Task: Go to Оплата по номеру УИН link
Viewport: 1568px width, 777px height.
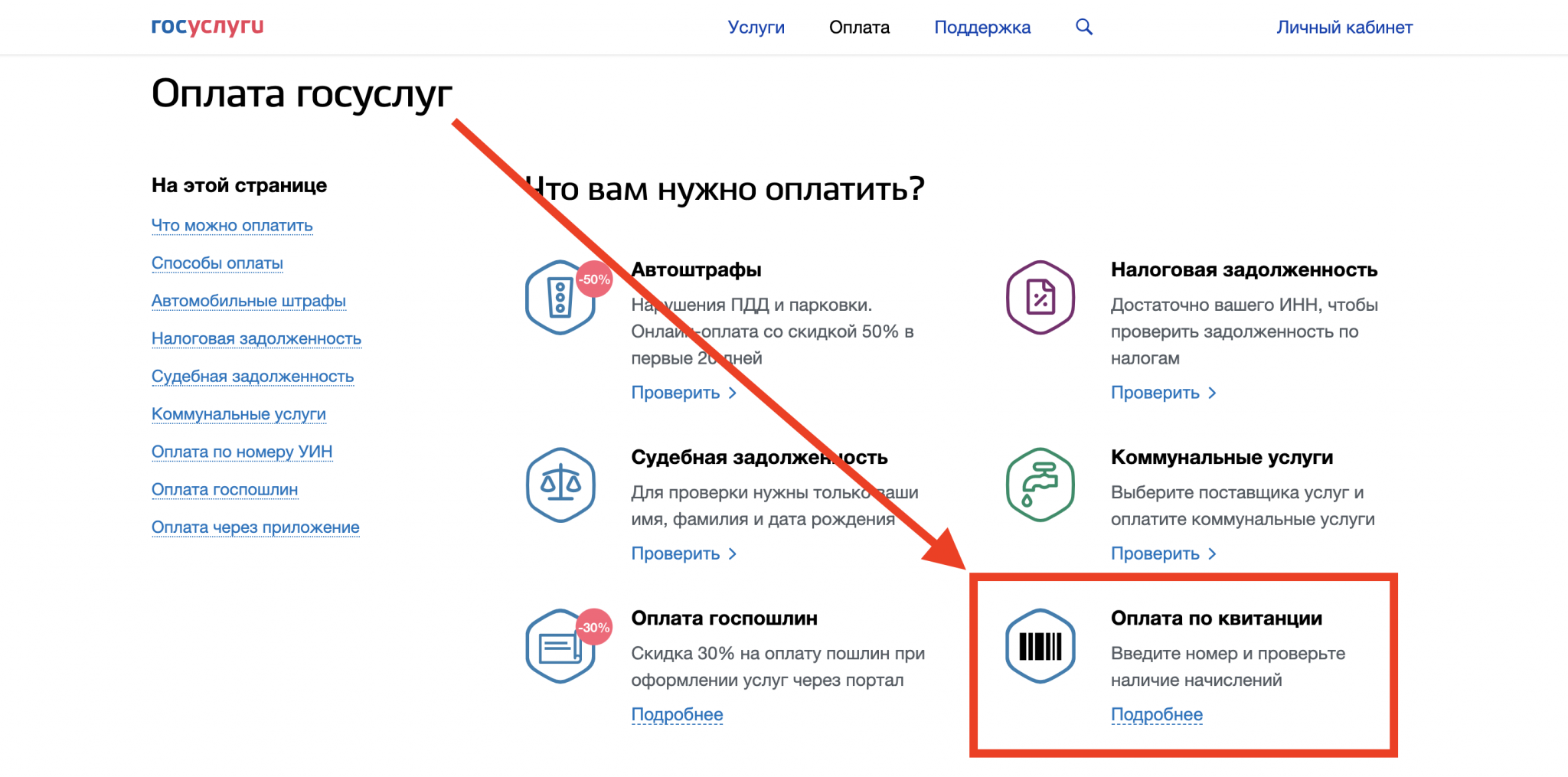Action: pyautogui.click(x=242, y=452)
